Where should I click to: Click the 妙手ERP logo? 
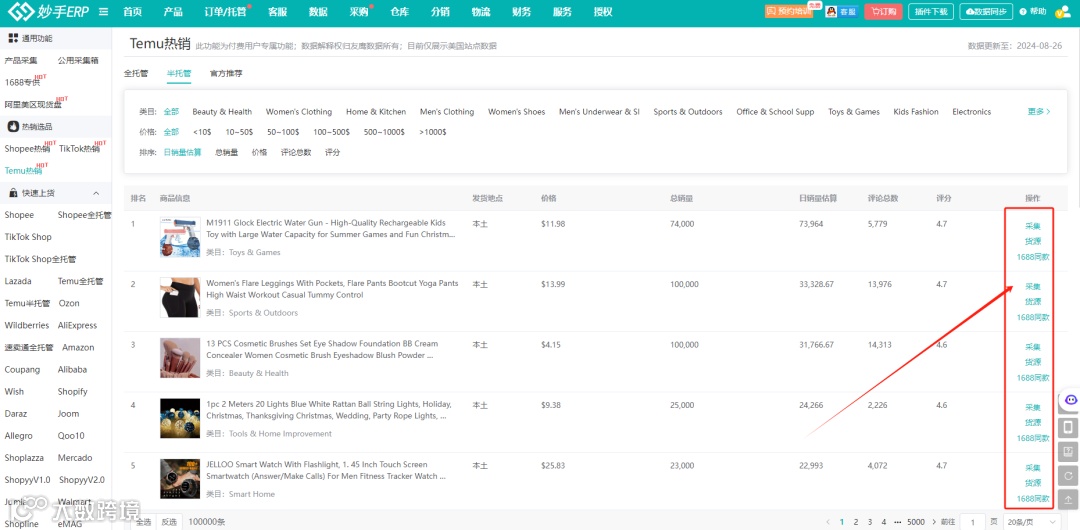click(x=48, y=11)
